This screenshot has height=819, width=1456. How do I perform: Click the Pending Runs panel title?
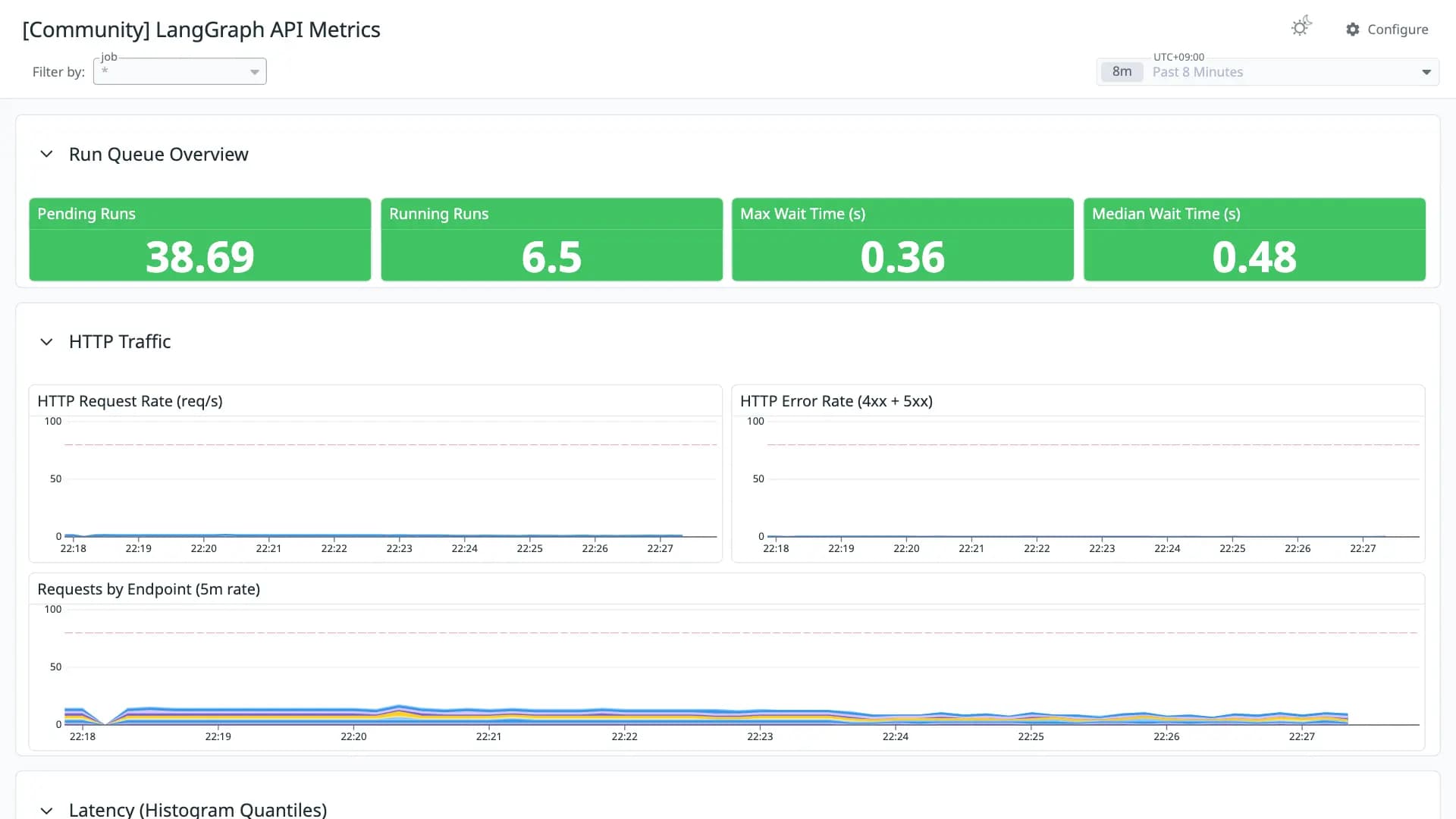[86, 214]
